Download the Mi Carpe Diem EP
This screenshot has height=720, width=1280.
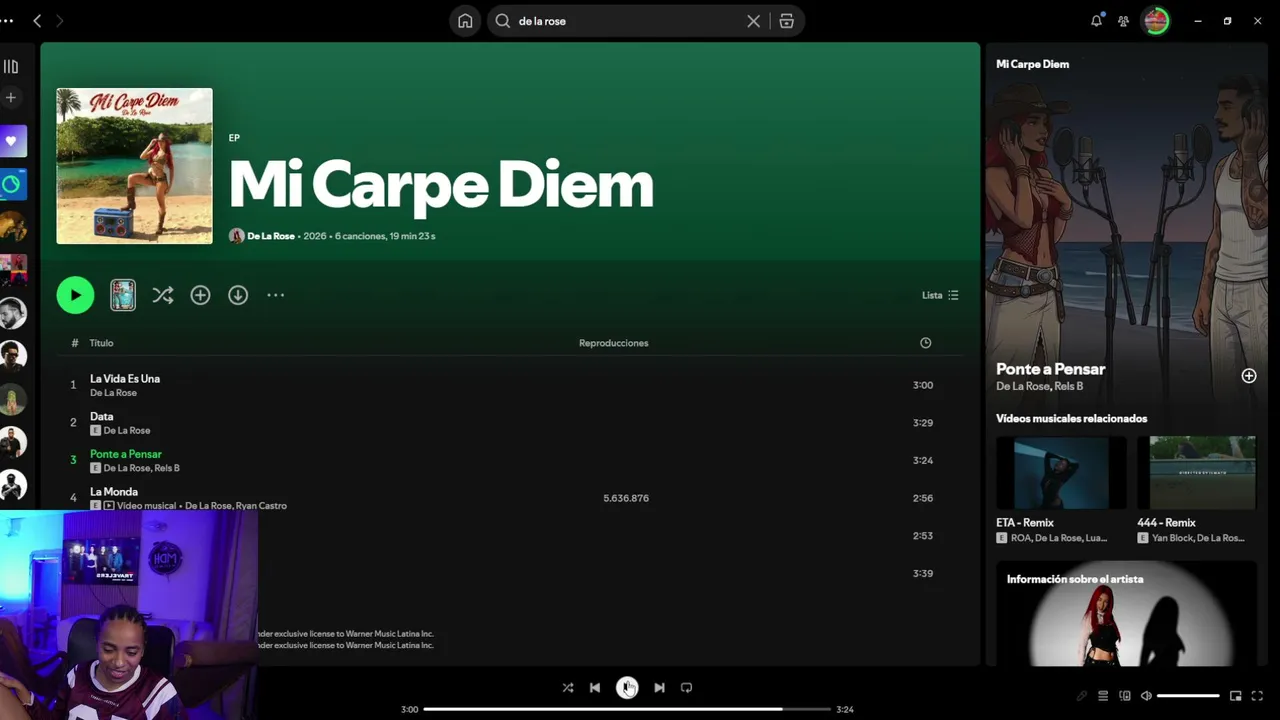tap(238, 295)
